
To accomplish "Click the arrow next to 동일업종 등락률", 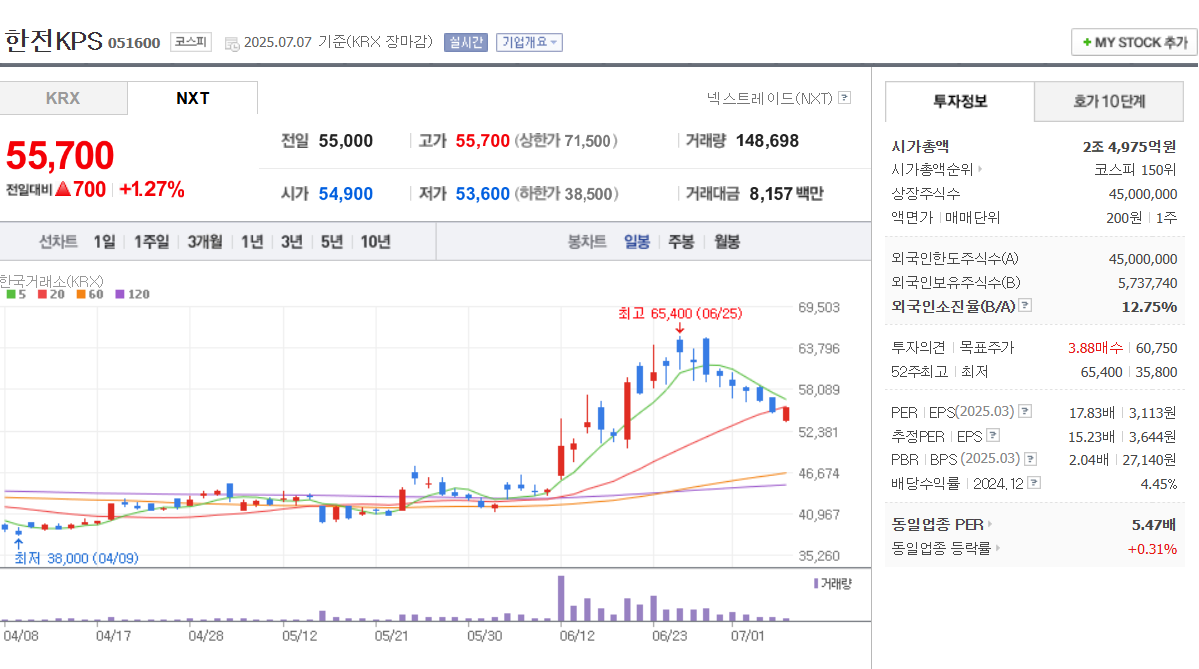I will (x=998, y=547).
